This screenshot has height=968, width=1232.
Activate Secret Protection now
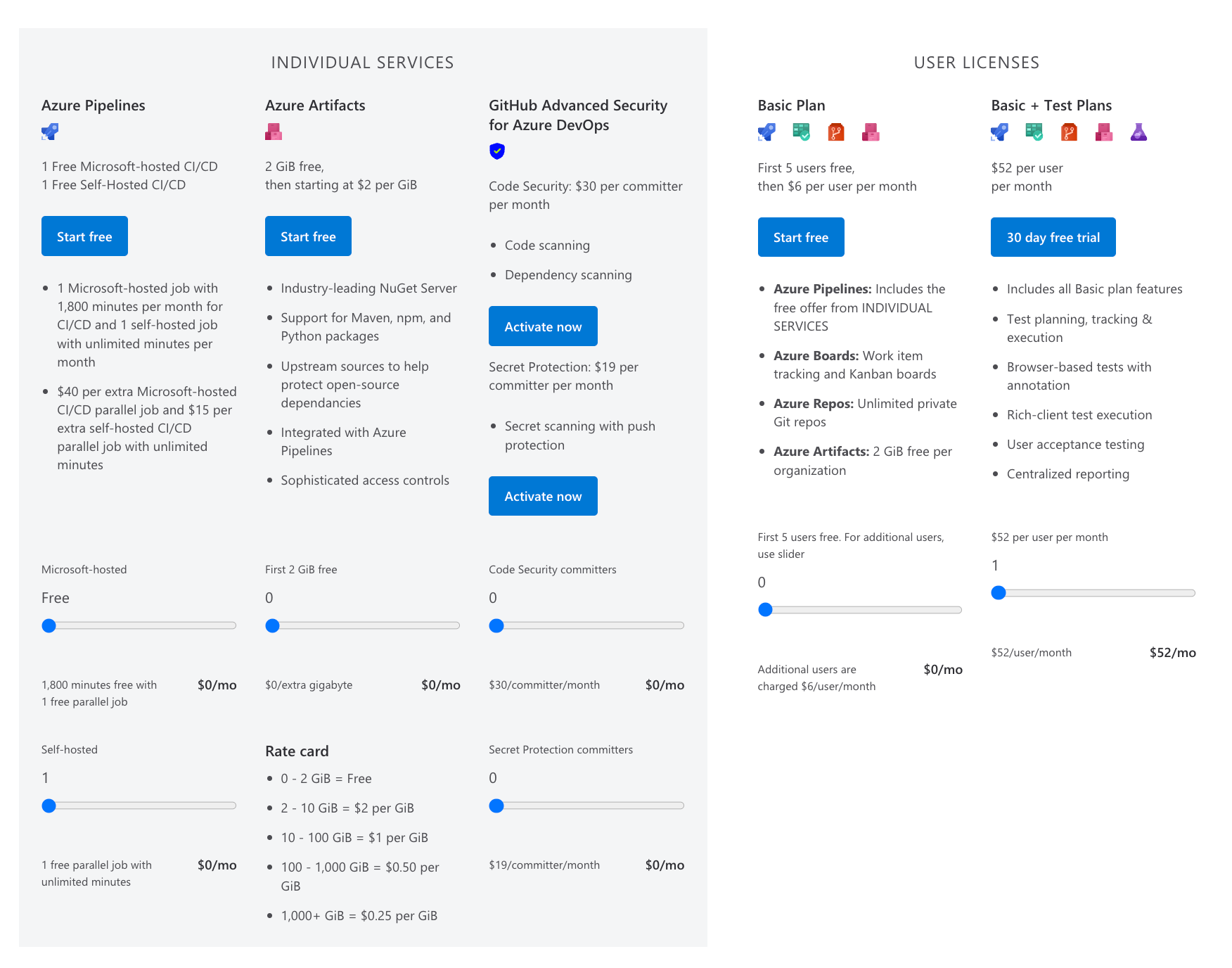543,496
